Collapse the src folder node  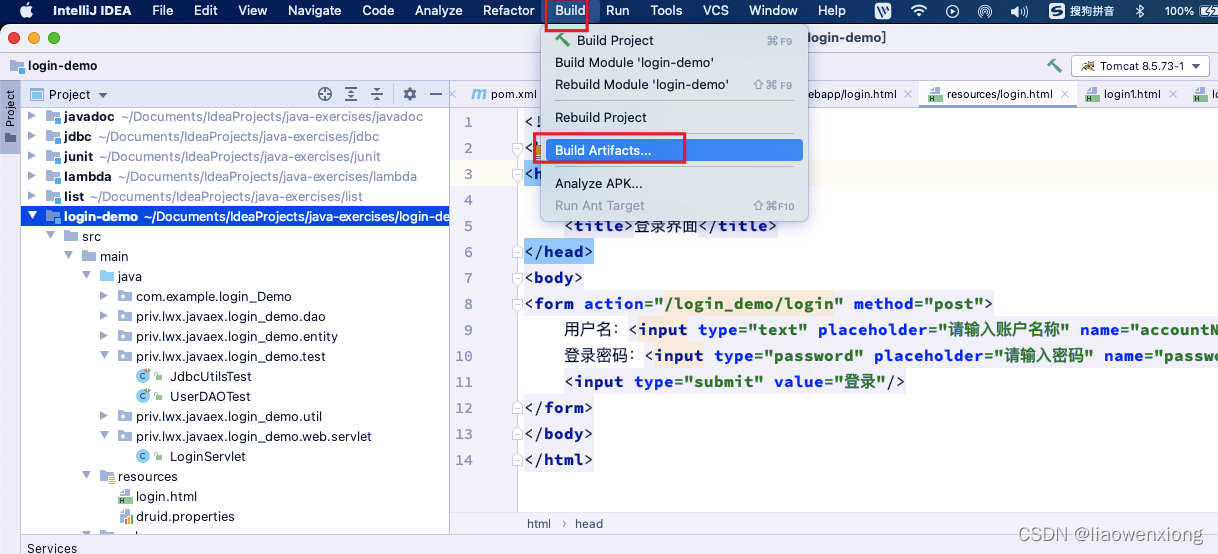(x=50, y=236)
